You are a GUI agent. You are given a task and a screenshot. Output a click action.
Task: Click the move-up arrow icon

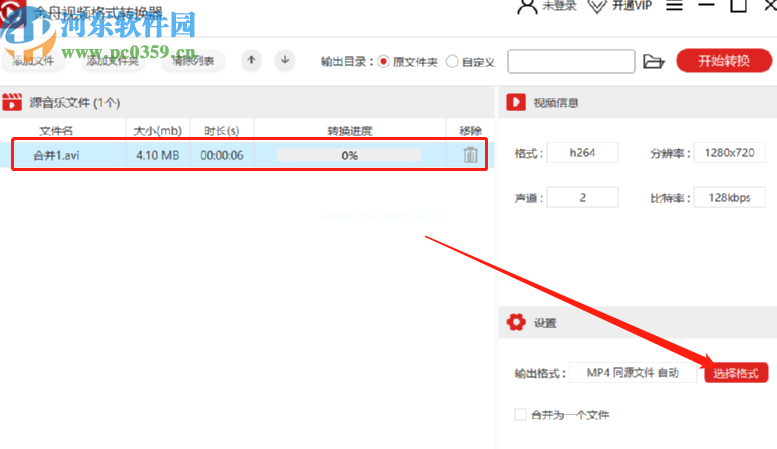coord(251,60)
